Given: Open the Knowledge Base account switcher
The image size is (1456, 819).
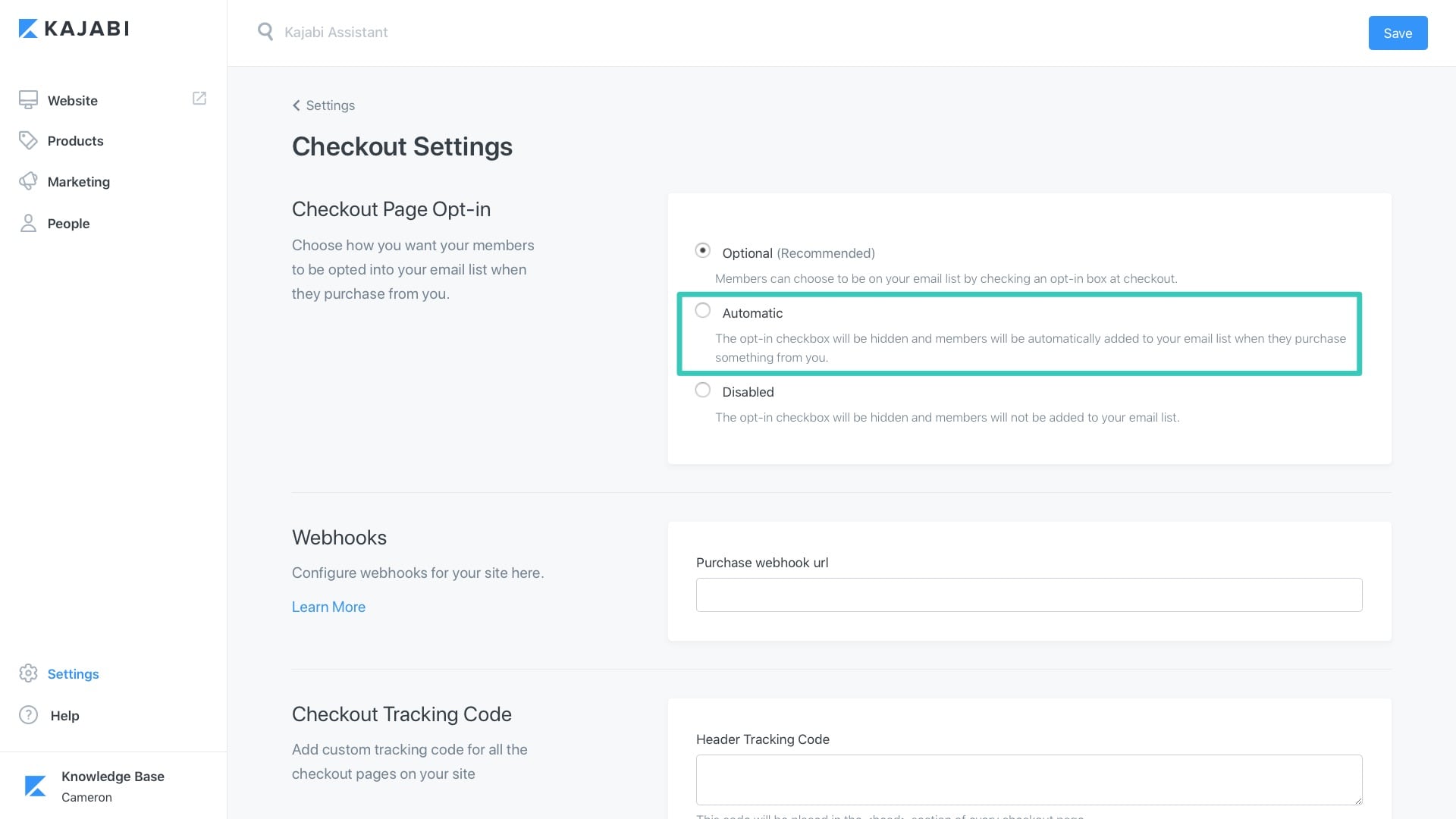Looking at the screenshot, I should (112, 786).
